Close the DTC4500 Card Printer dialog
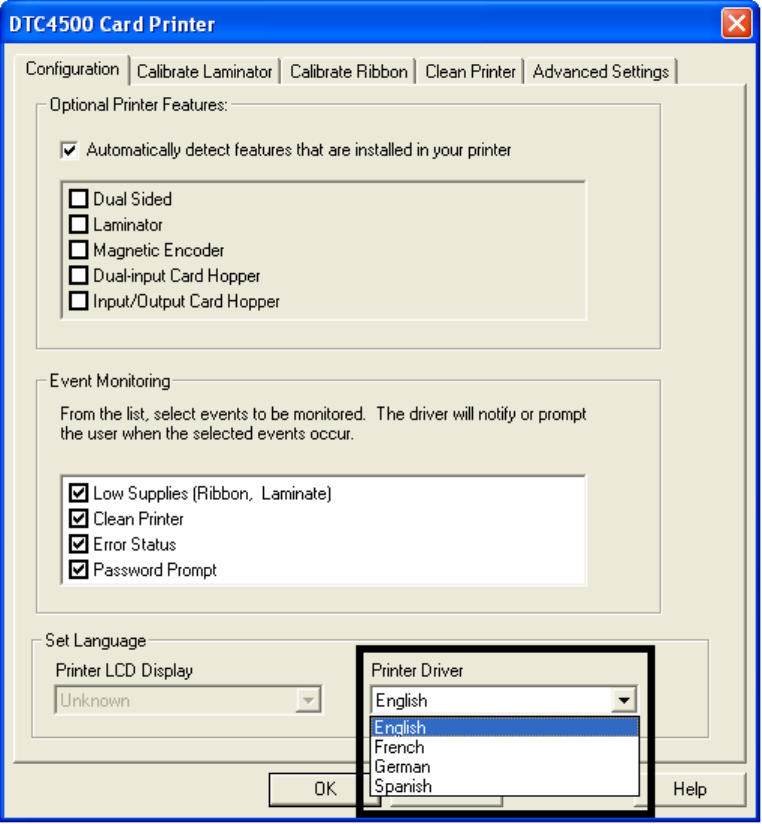 [x=736, y=24]
